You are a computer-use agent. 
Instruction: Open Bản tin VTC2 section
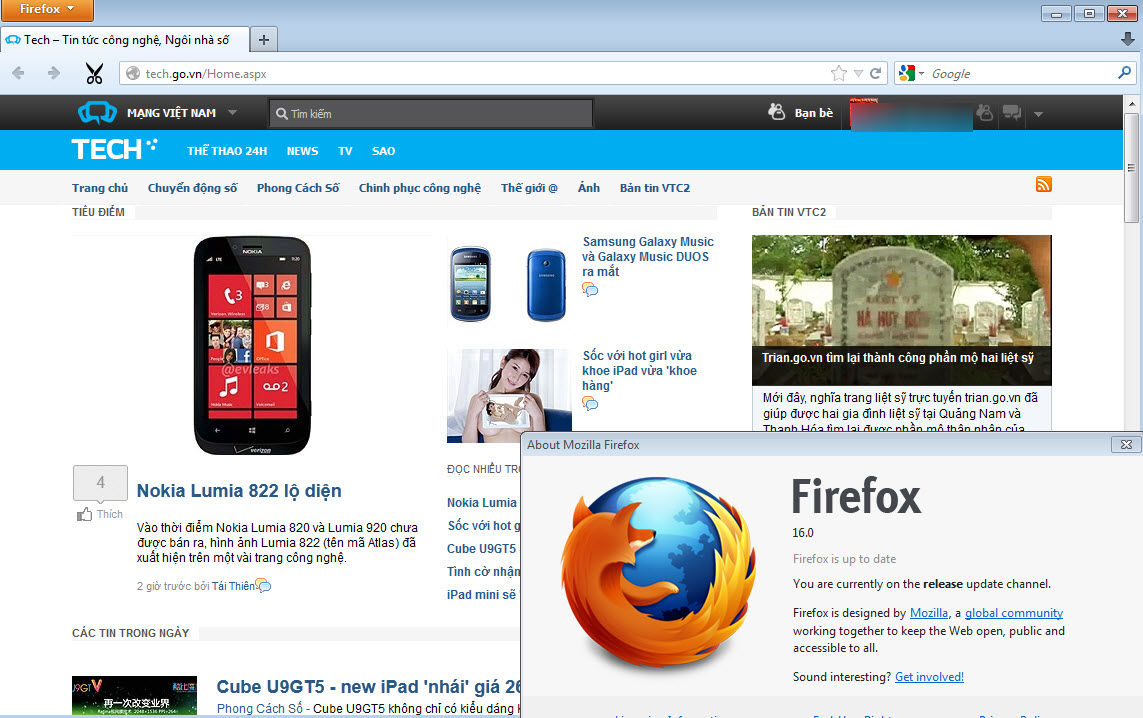pyautogui.click(x=655, y=188)
